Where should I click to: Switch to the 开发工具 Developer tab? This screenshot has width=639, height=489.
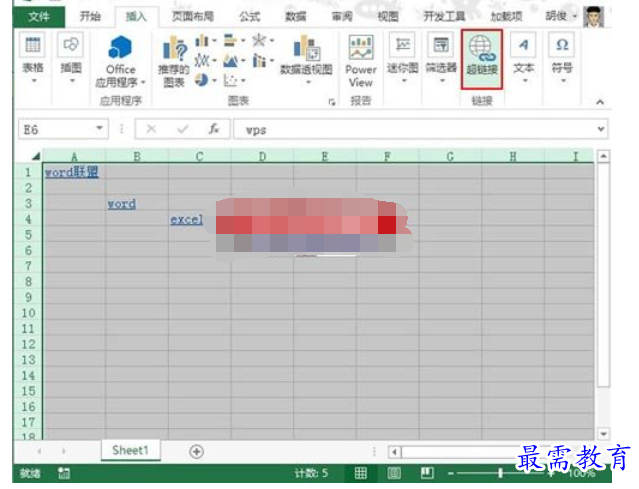click(444, 16)
